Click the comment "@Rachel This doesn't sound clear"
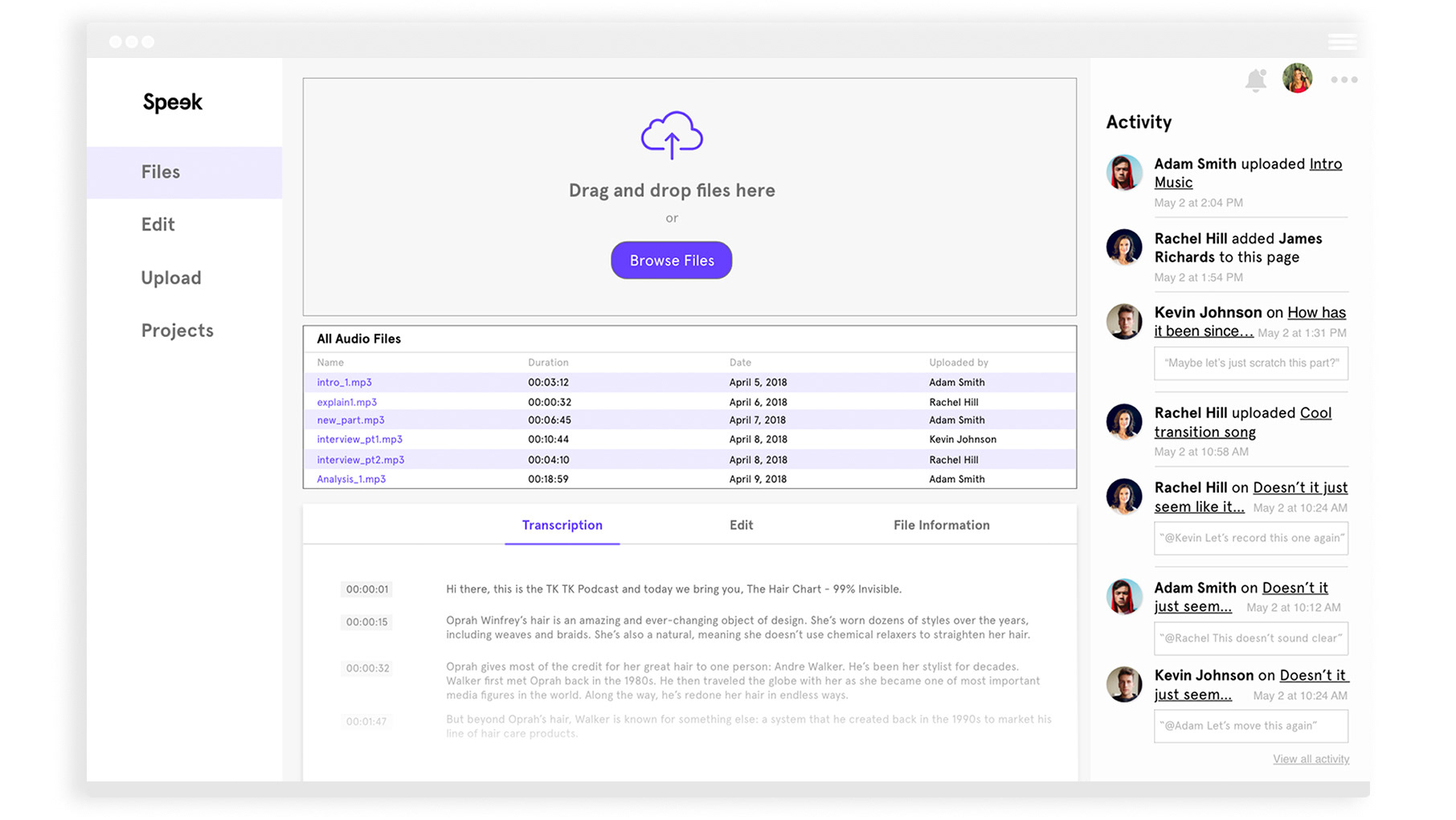 pyautogui.click(x=1251, y=638)
